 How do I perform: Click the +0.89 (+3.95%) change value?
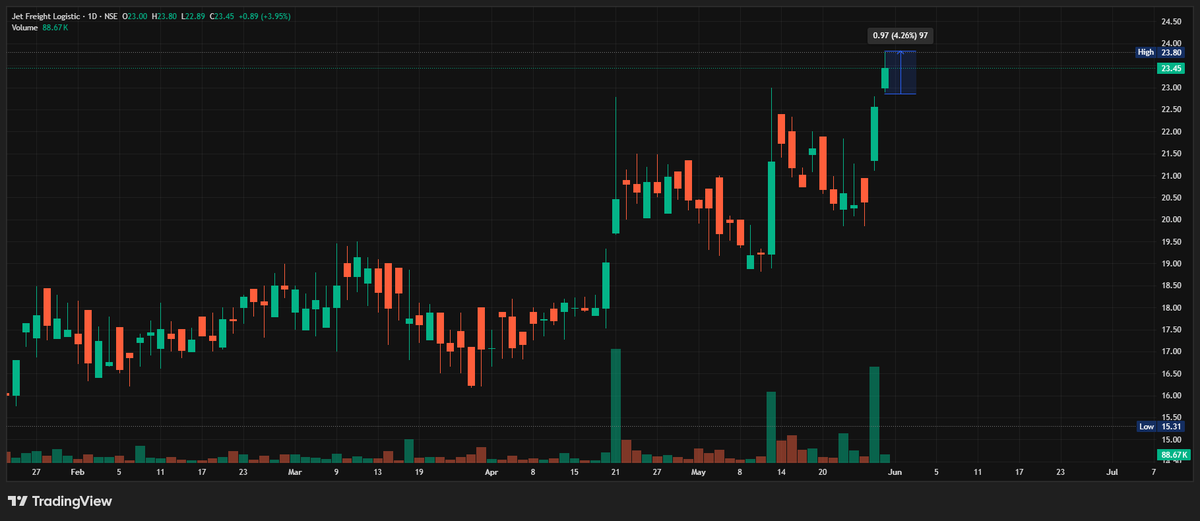[x=265, y=17]
